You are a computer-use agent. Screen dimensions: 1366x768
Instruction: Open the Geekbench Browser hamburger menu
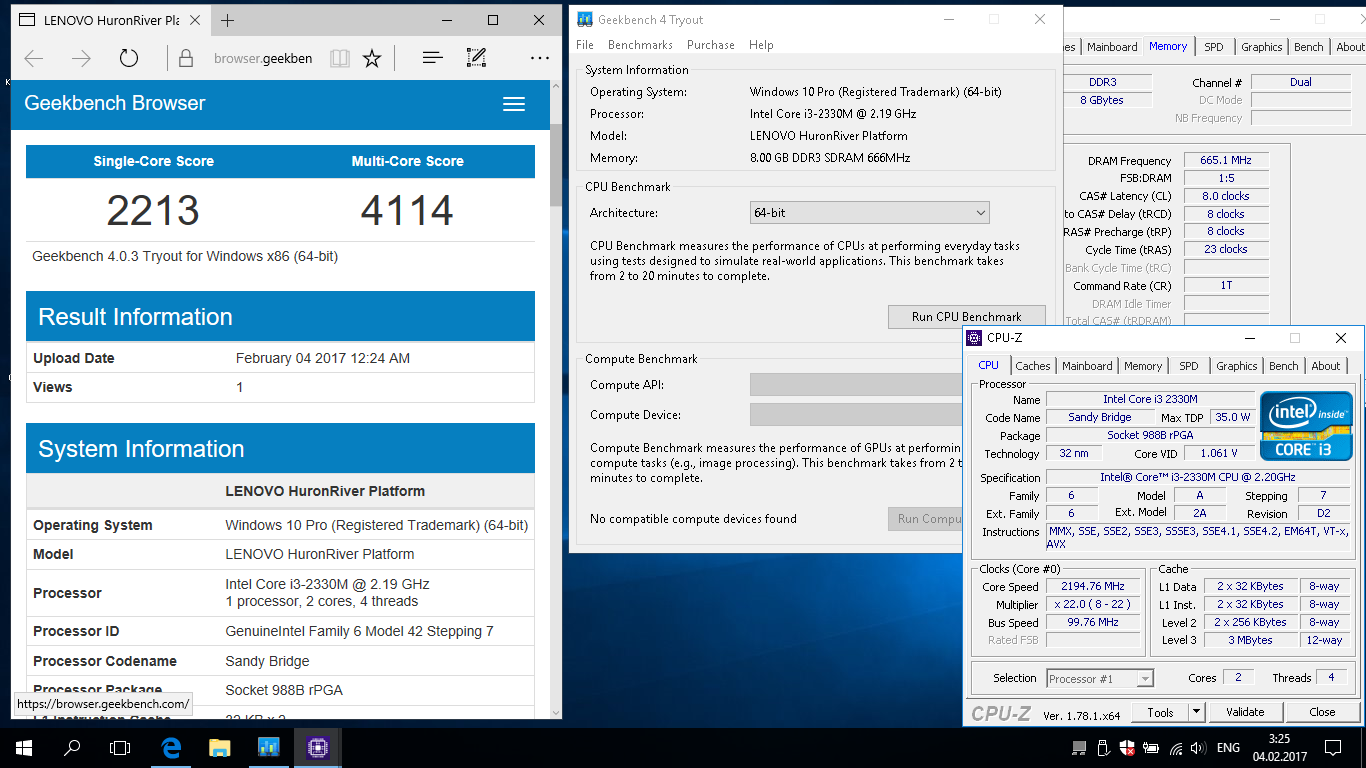[x=514, y=104]
